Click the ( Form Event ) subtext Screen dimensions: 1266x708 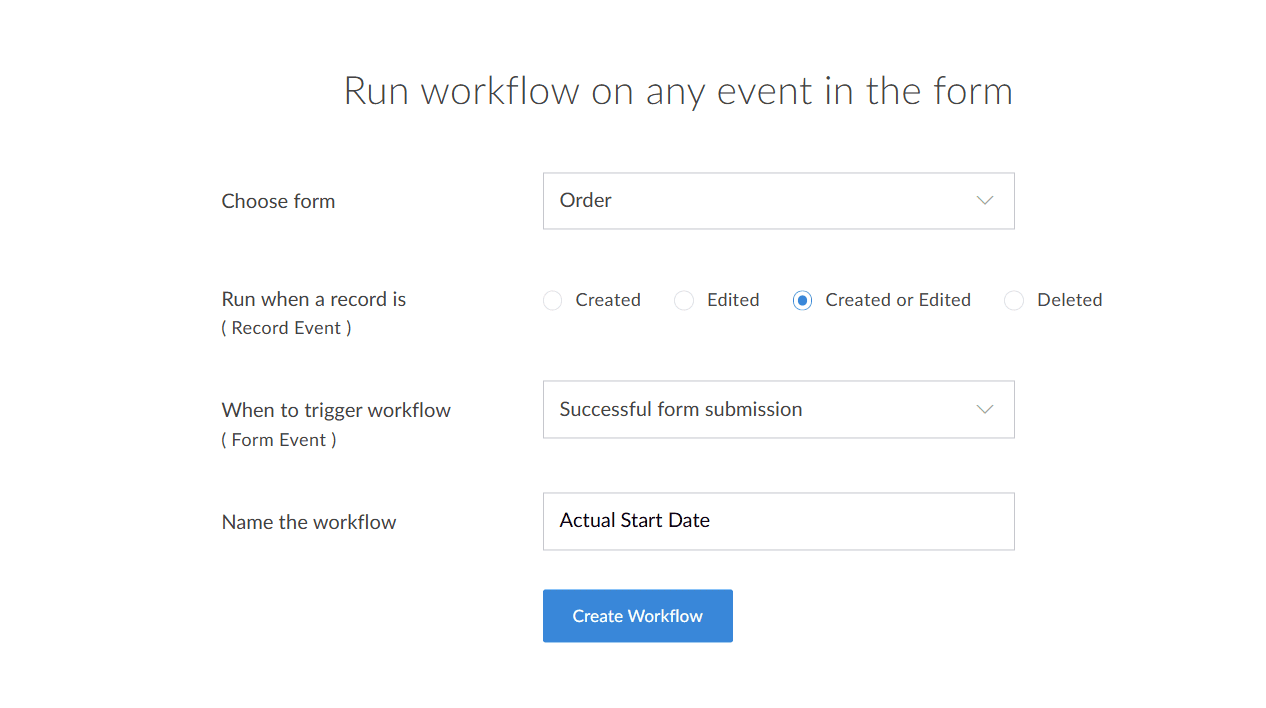click(x=279, y=440)
